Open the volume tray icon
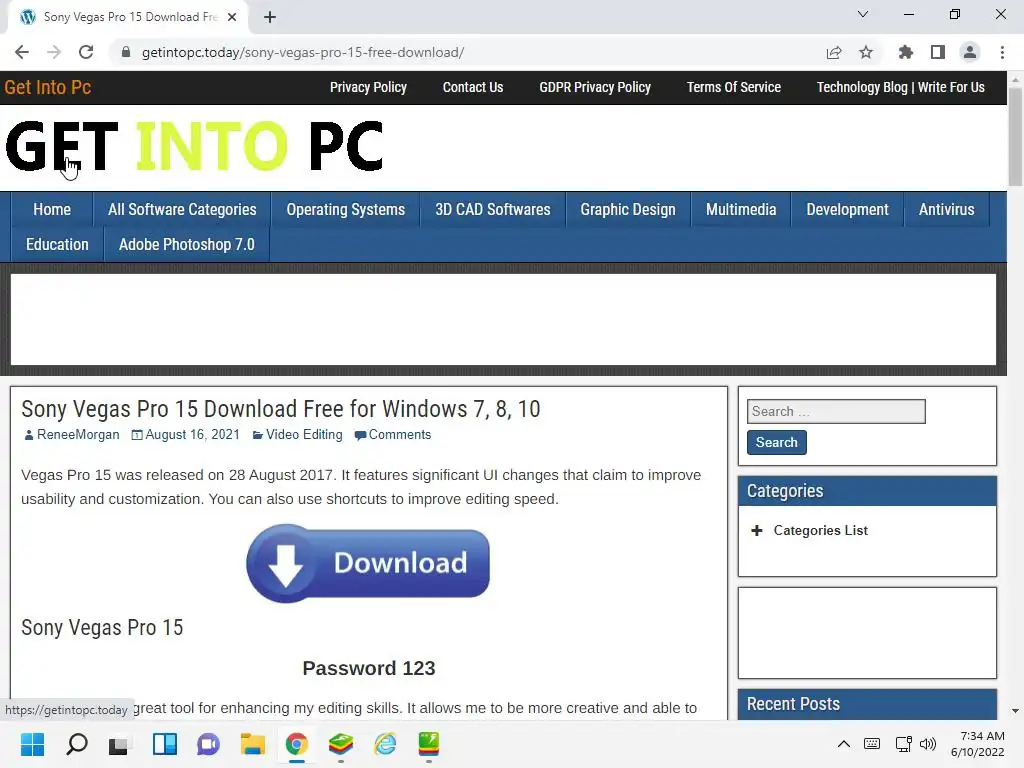This screenshot has height=768, width=1024. [927, 744]
